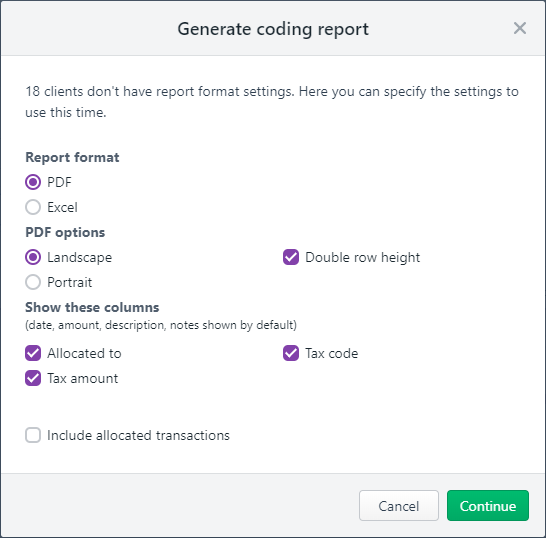Image resolution: width=546 pixels, height=538 pixels.
Task: Enable Include allocated transactions checkbox
Action: tap(33, 435)
